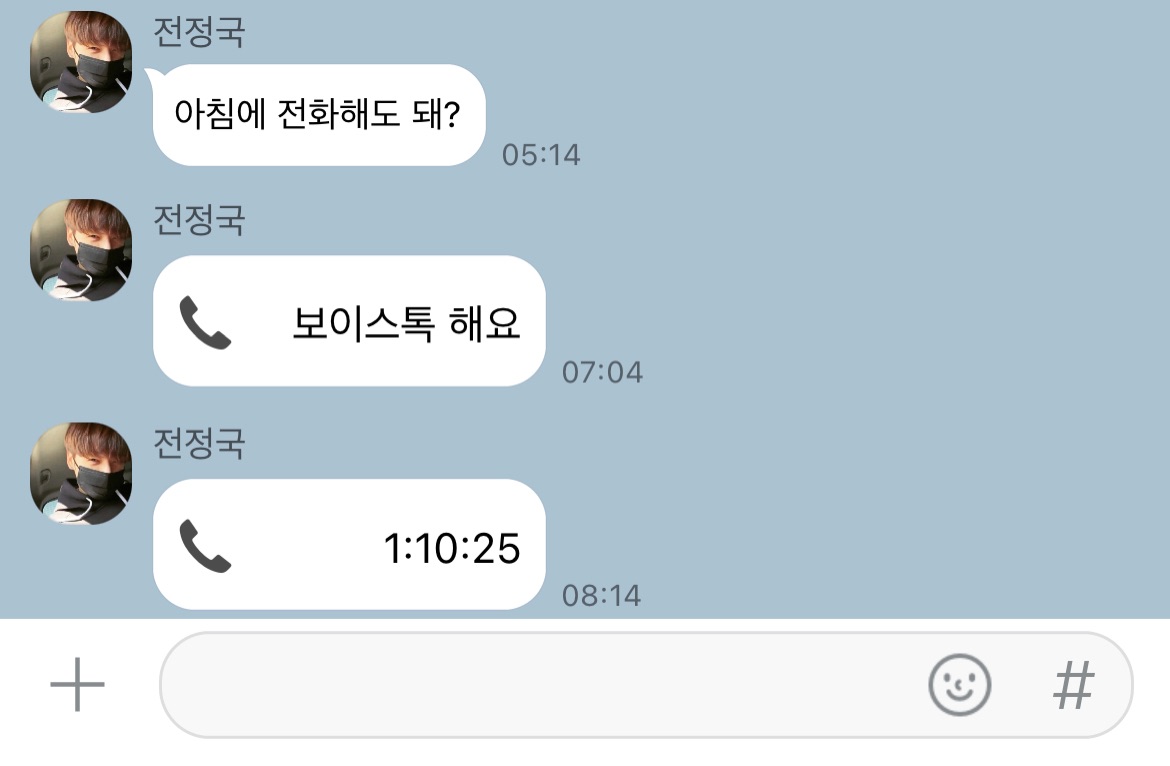Open profile photo beside 05:14 message
This screenshot has height=766, width=1170.
tap(81, 62)
